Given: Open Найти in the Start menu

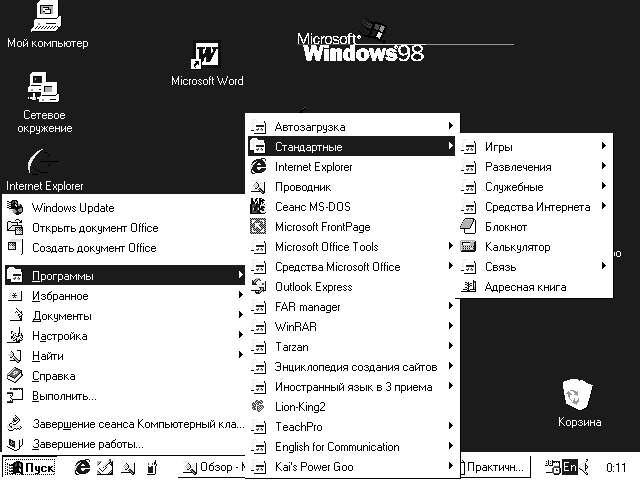Looking at the screenshot, I should (125, 356).
